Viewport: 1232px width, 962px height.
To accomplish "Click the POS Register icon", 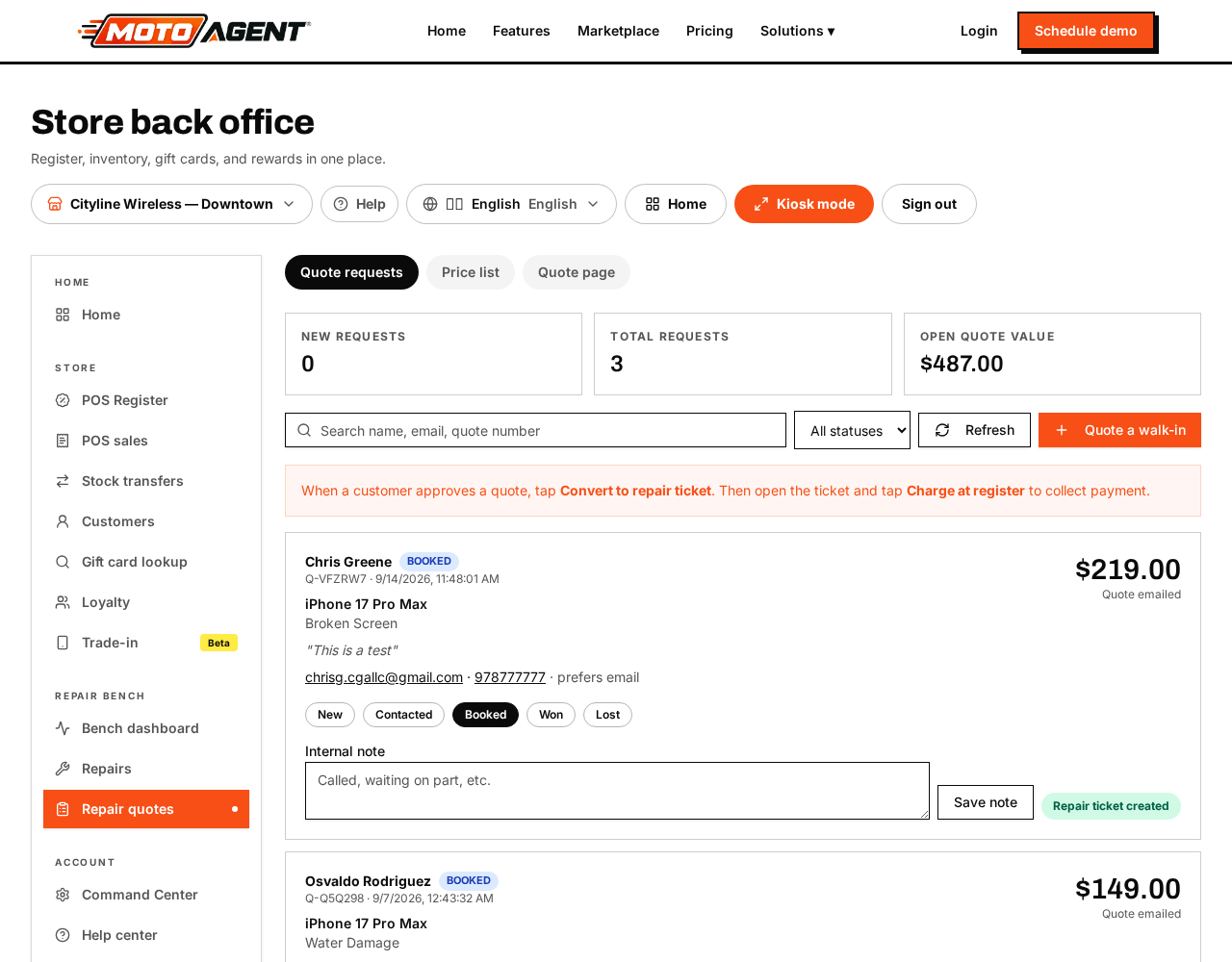I will [x=63, y=400].
